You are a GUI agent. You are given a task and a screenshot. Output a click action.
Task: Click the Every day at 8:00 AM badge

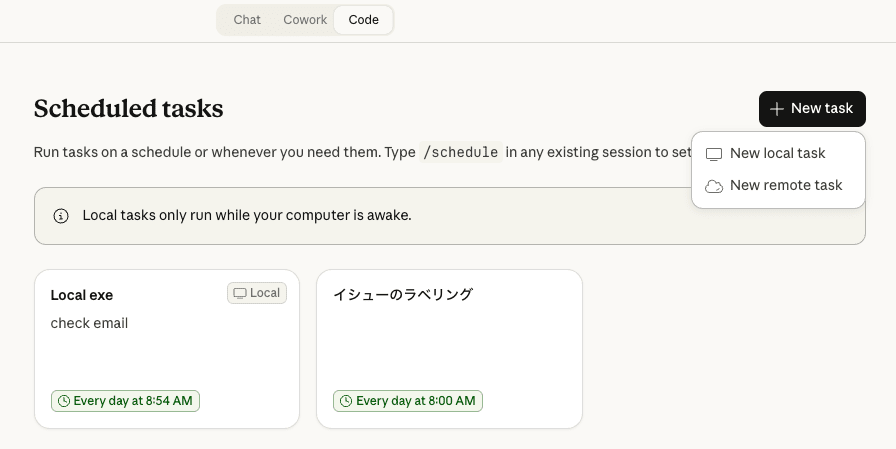pos(408,401)
